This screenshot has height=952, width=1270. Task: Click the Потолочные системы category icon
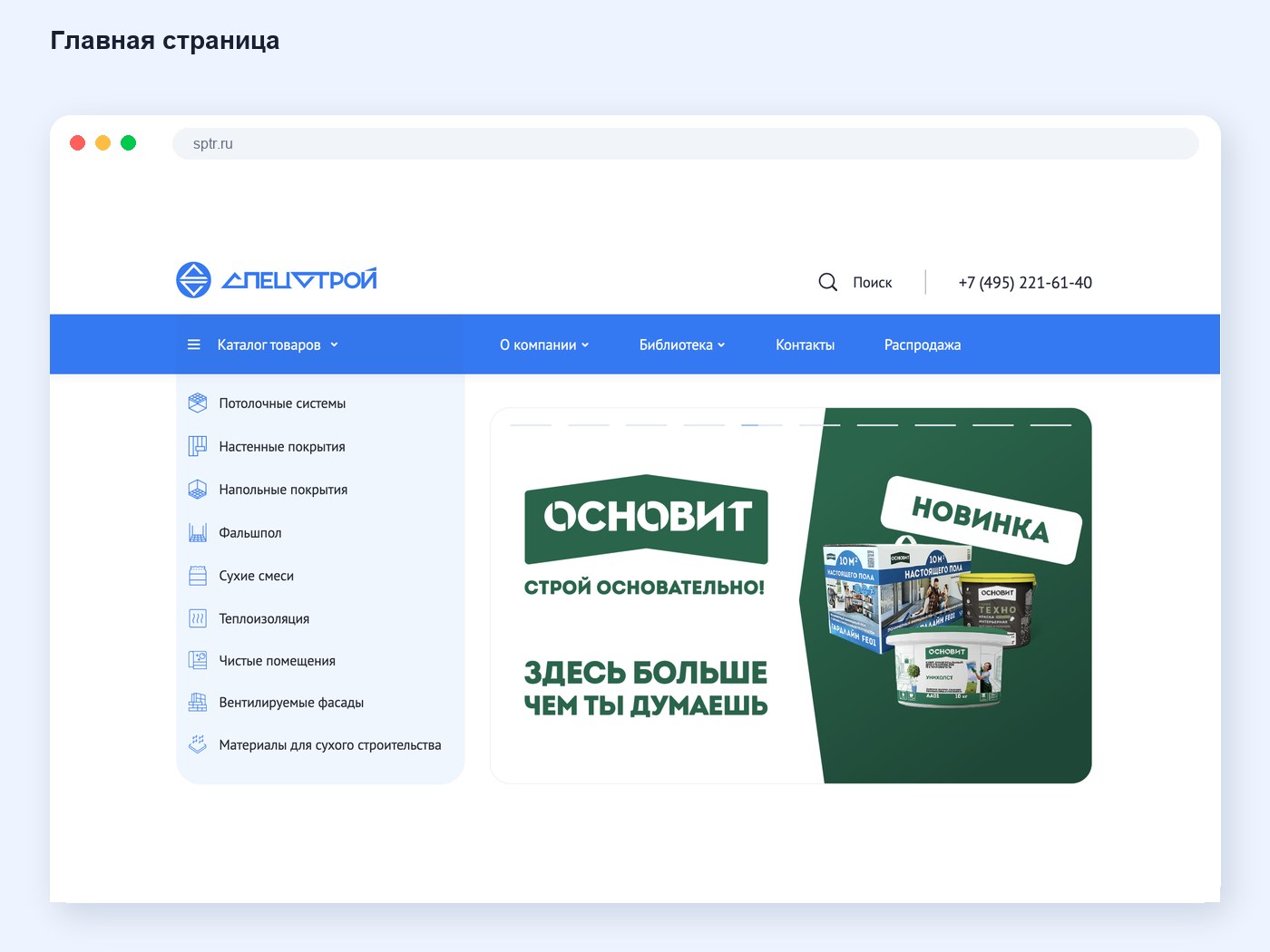coord(198,403)
